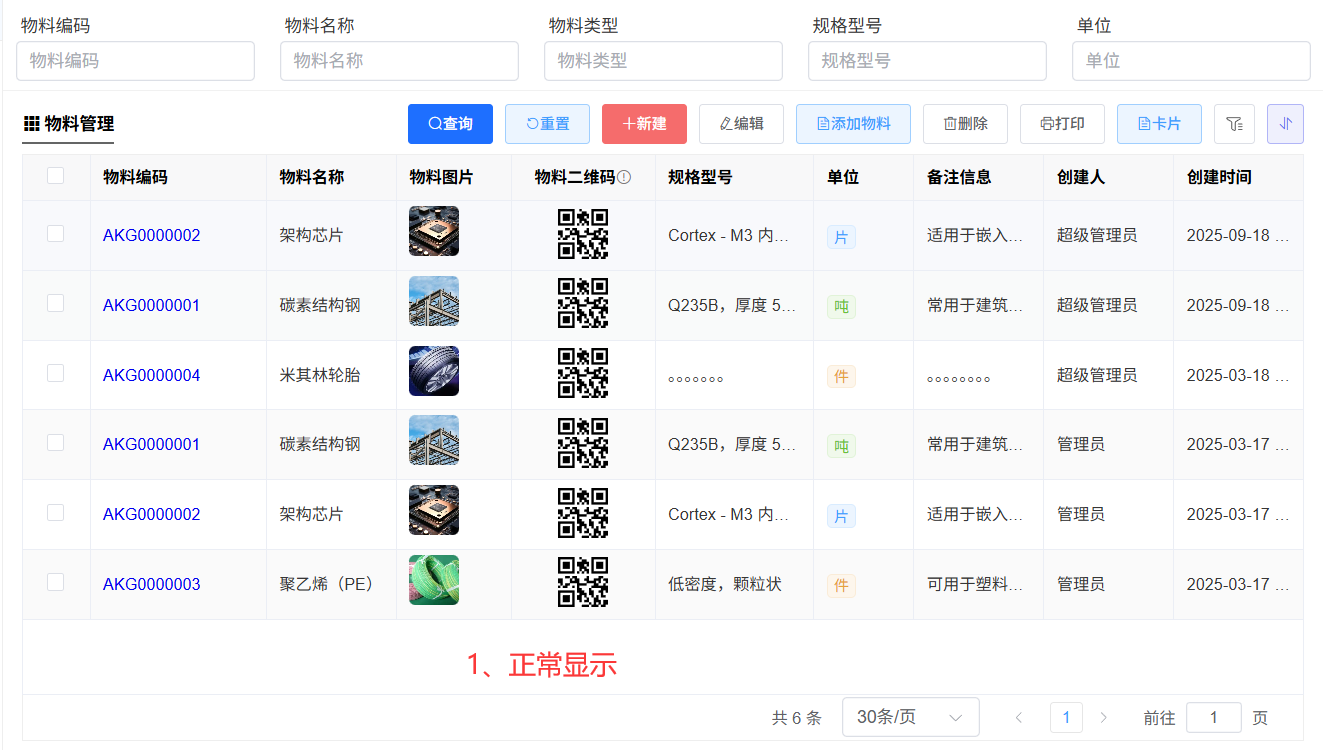Open the 30条/页 page size dropdown
Screen dimensions: 1323x750
910,717
